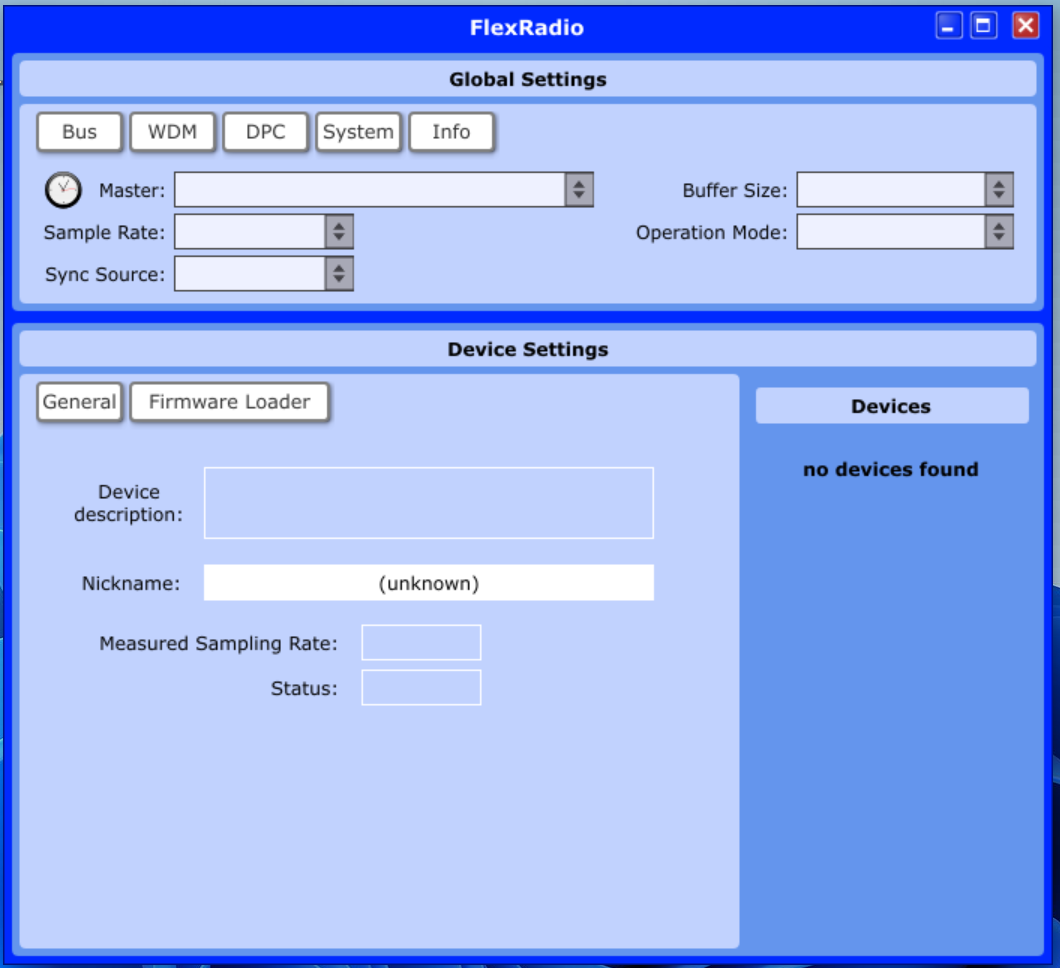Click the clock icon beside Master
1060x968 pixels.
pyautogui.click(x=63, y=190)
